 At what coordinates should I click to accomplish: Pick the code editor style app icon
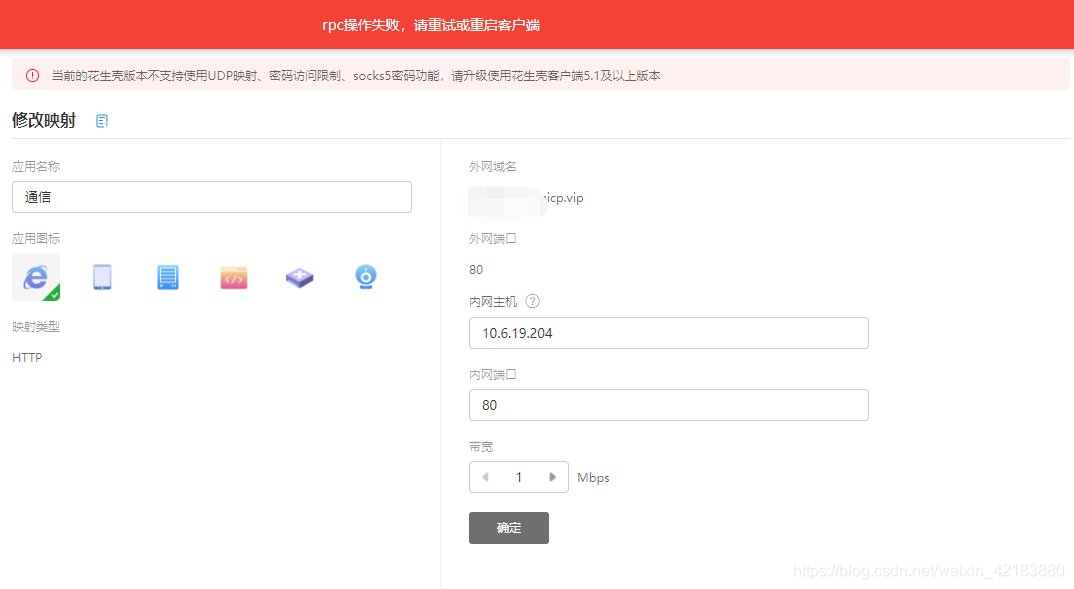tap(233, 276)
